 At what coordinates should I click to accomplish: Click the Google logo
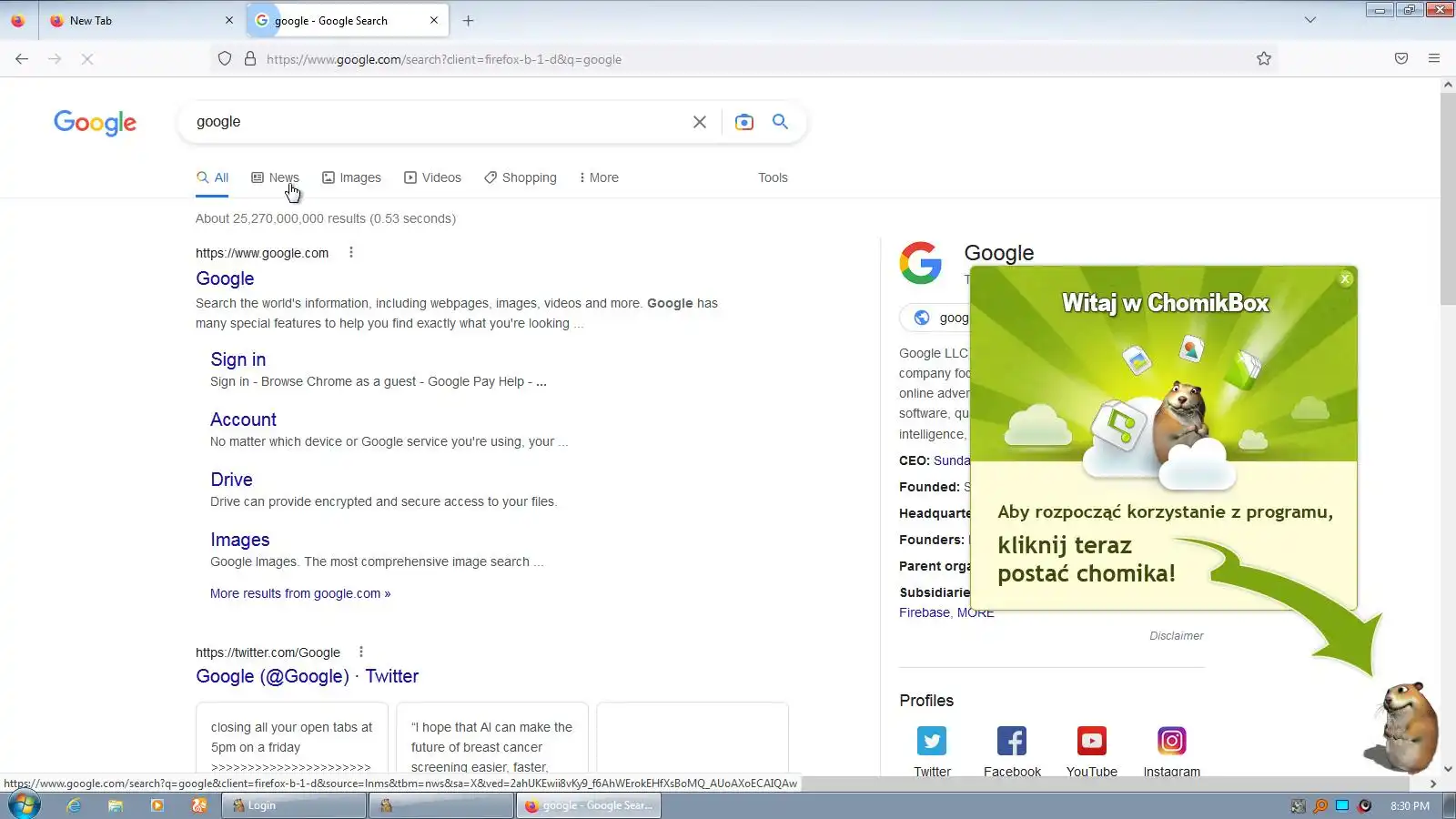(x=95, y=123)
